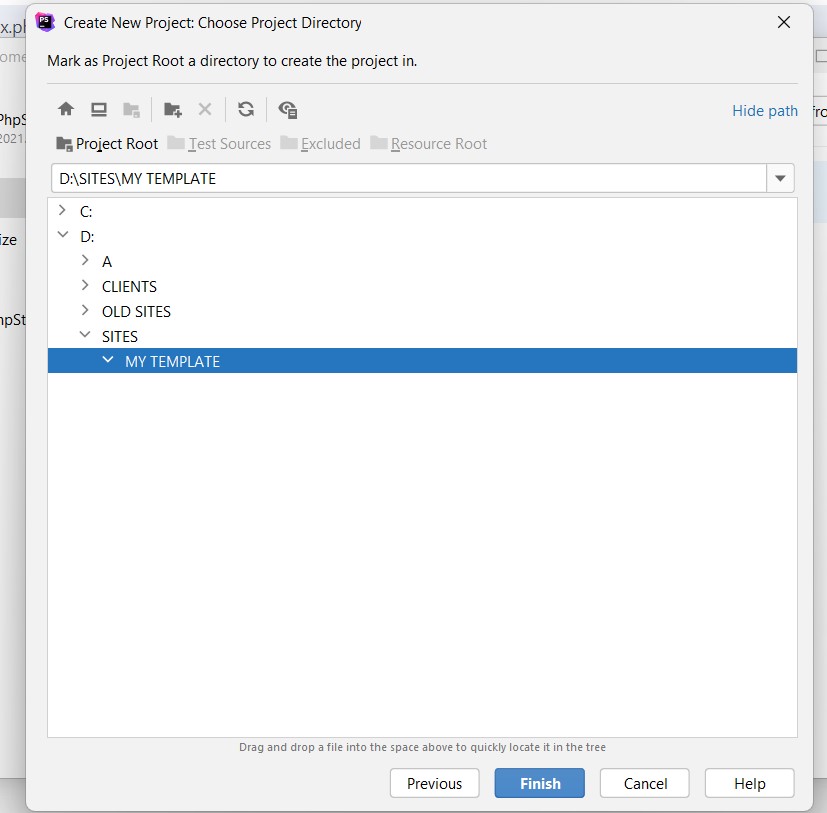Screen dimensions: 827x813
Task: Create a new folder via toolbar icon
Action: click(173, 110)
